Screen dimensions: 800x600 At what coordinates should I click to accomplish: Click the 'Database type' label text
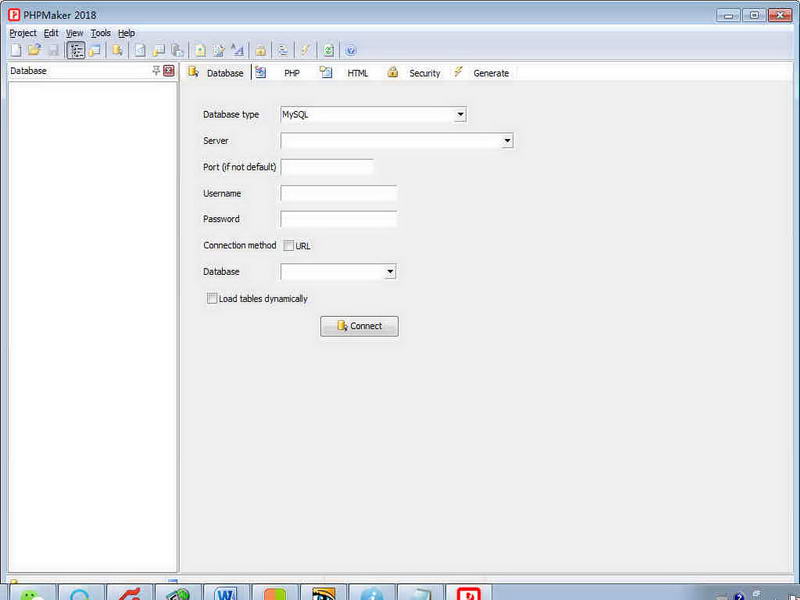231,114
